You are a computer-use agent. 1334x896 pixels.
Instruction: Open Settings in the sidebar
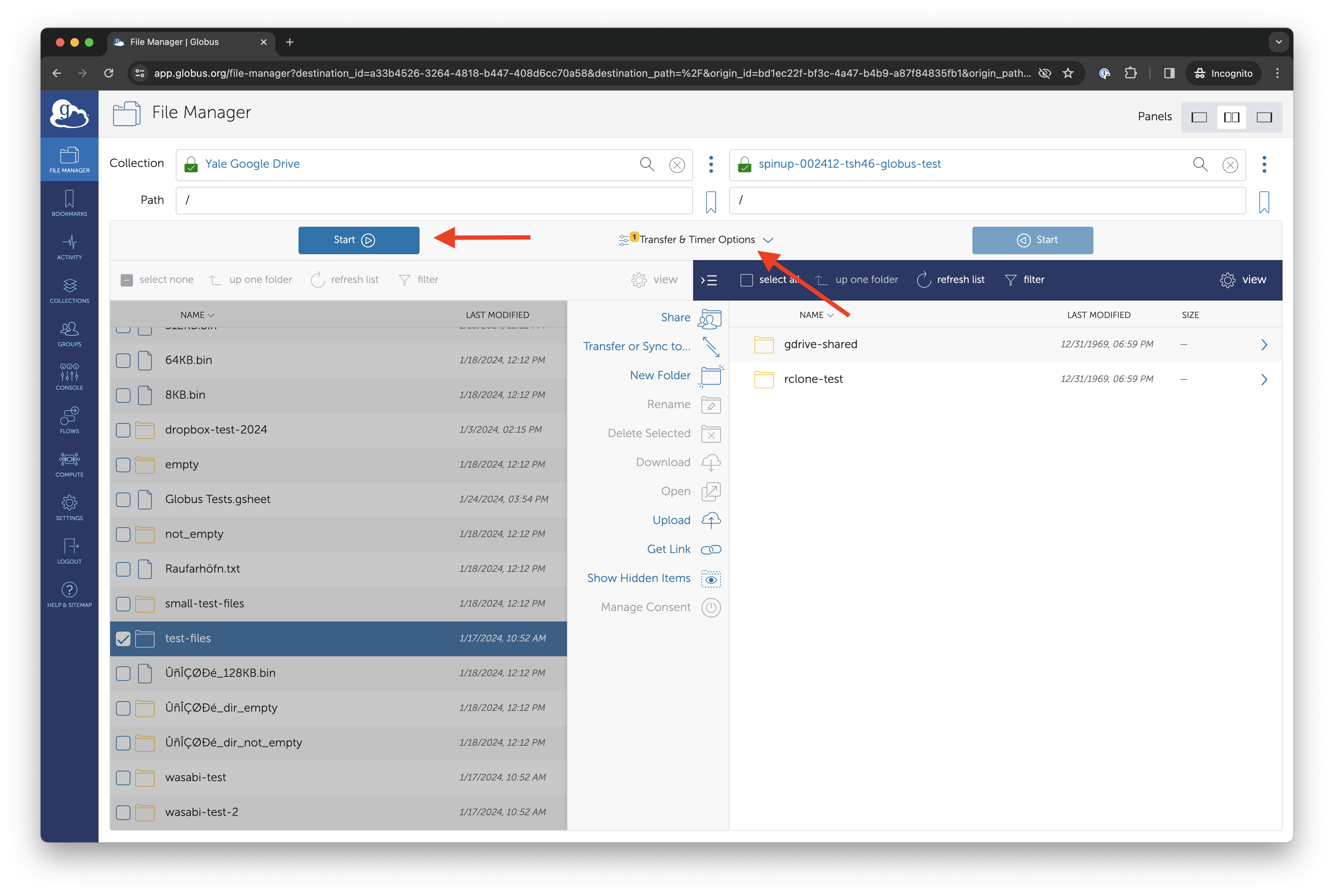pos(69,507)
